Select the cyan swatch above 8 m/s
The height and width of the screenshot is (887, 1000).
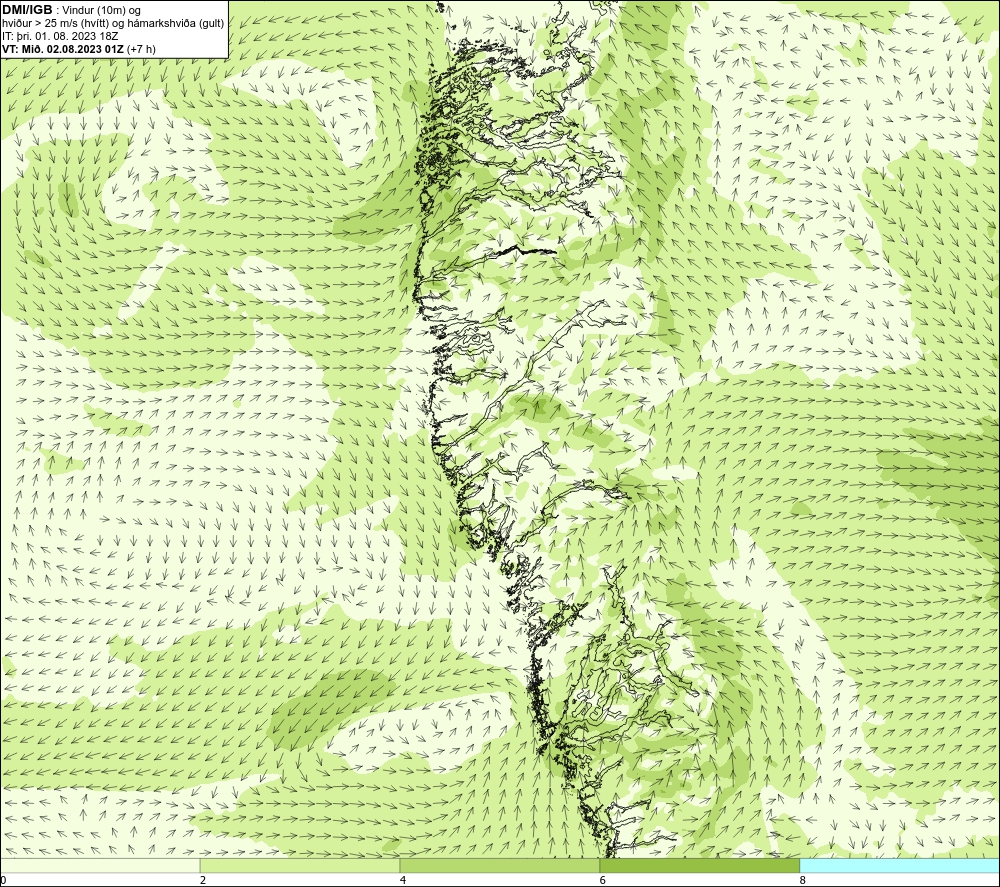(x=900, y=865)
